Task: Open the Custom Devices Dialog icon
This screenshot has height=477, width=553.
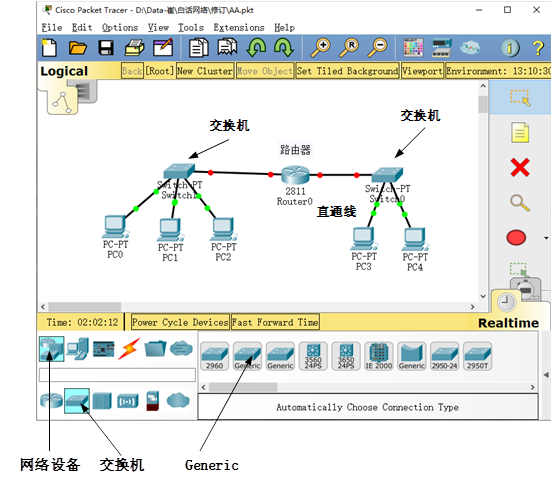Action: coord(442,48)
